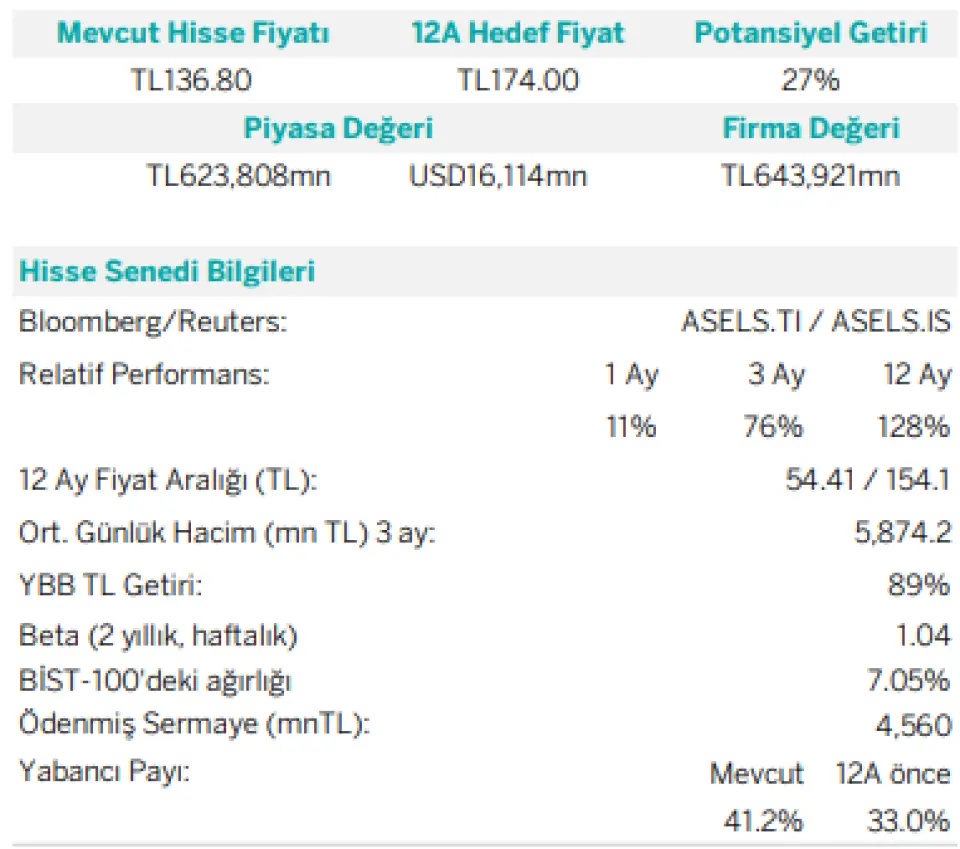Click the Firma Değeri header
This screenshot has height=849, width=960.
811,129
